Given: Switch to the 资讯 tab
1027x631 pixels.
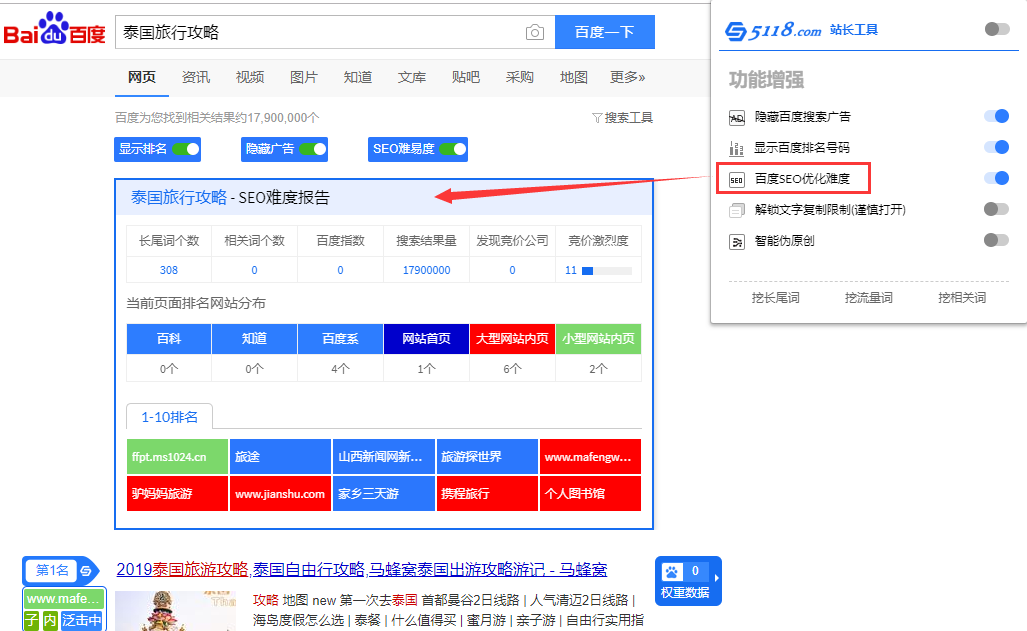Looking at the screenshot, I should [196, 77].
